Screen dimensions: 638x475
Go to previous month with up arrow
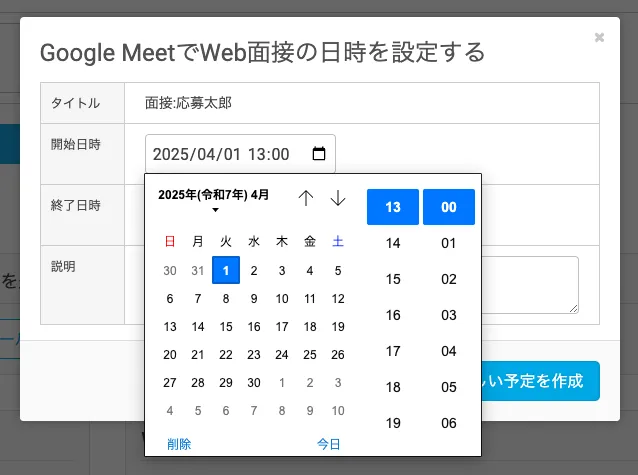(x=306, y=198)
